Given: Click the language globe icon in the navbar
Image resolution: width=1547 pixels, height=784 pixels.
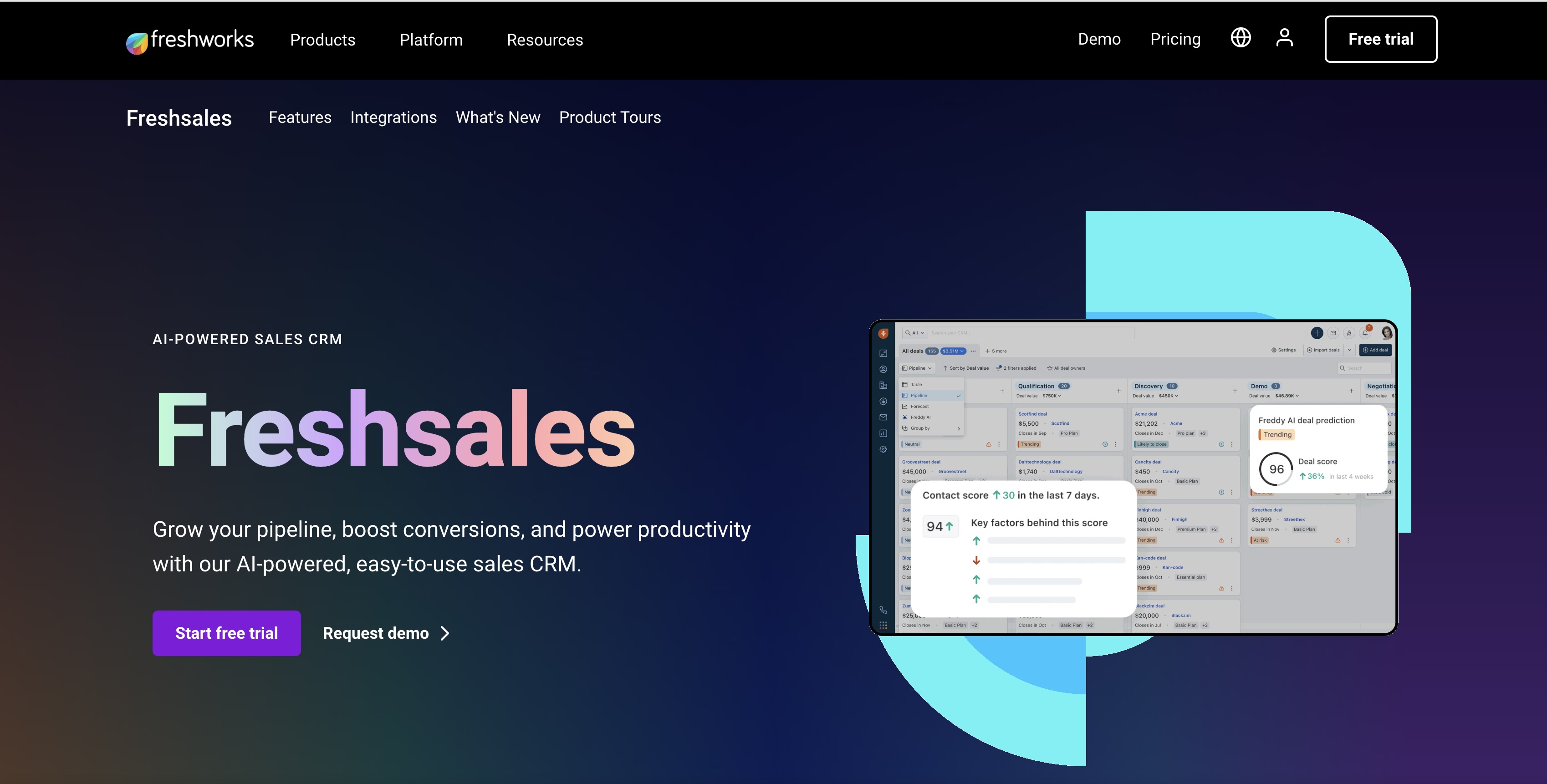Looking at the screenshot, I should (x=1241, y=38).
